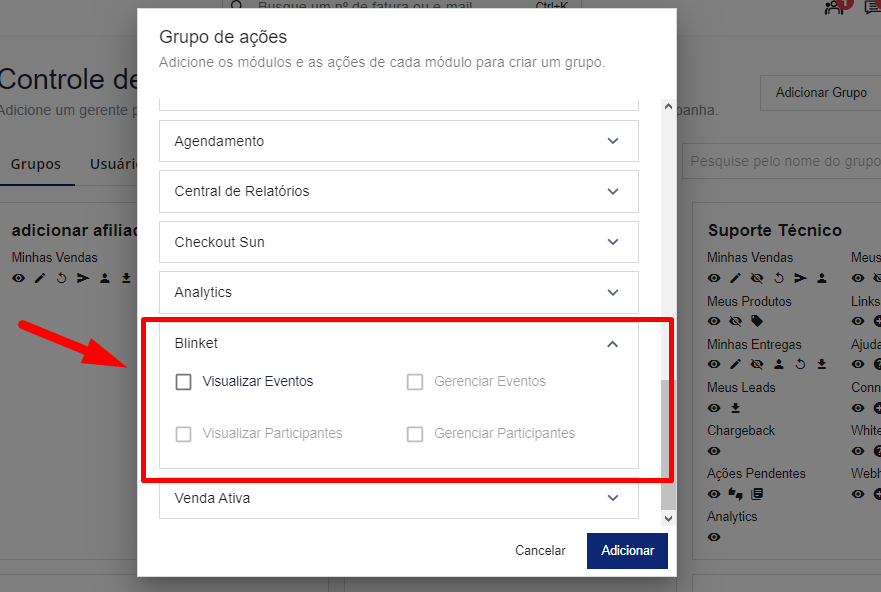The width and height of the screenshot is (881, 592).
Task: Tick the Gerenciar Eventos checkbox
Action: (x=415, y=381)
